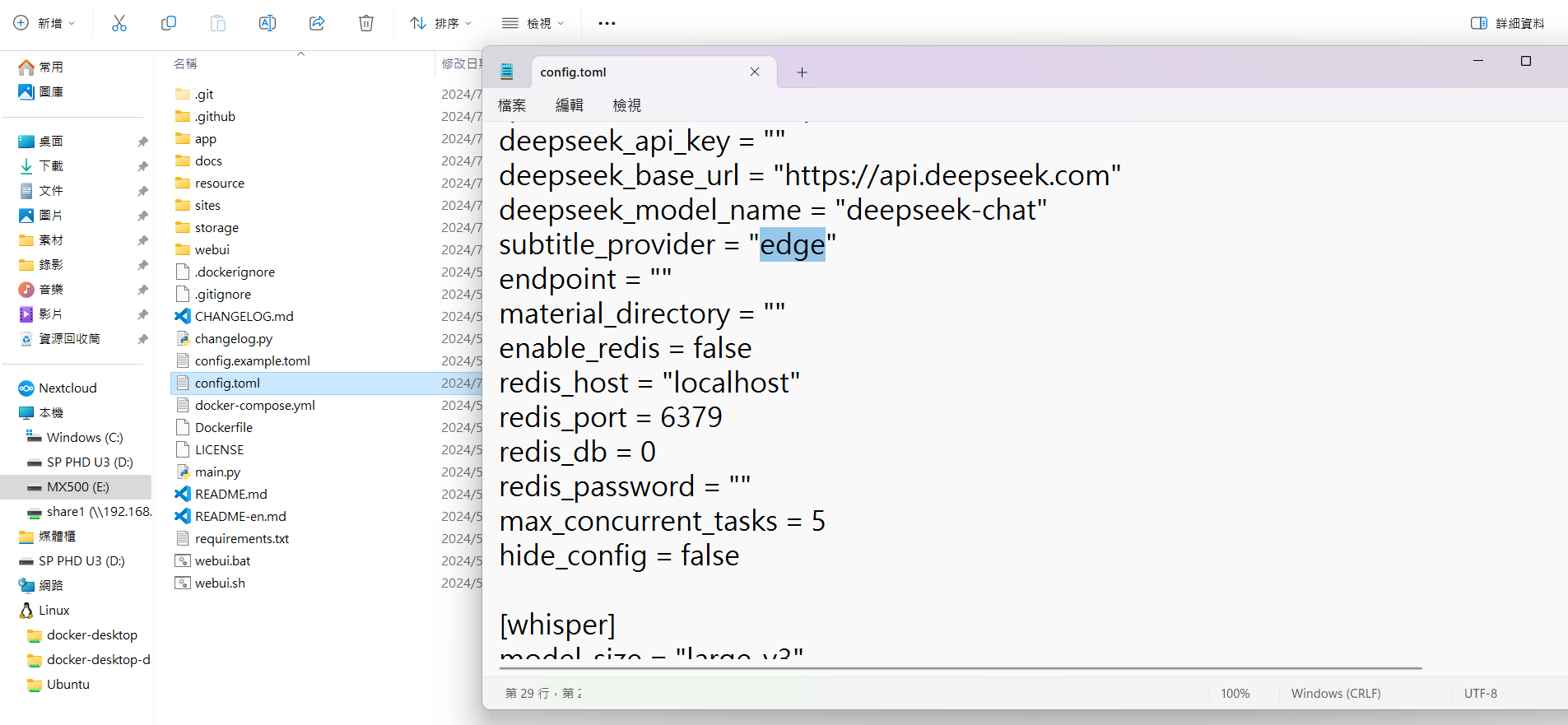Open 常用 in navigation pane
The width and height of the screenshot is (1568, 725).
41,67
